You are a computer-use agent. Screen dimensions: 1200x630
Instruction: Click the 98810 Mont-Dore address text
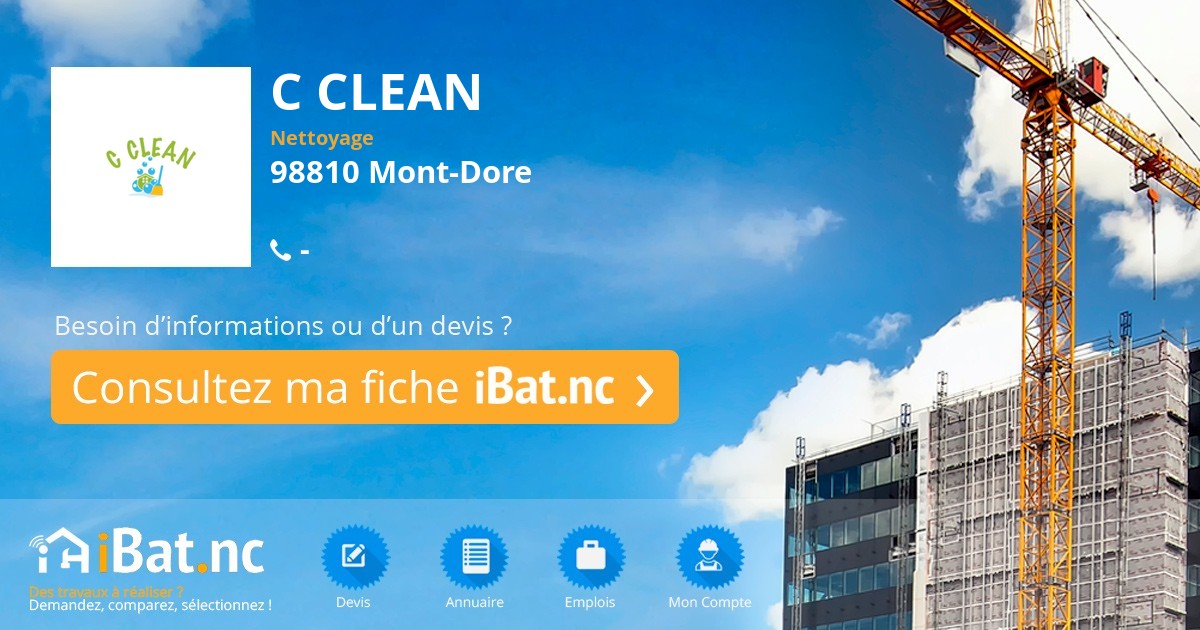tap(401, 173)
